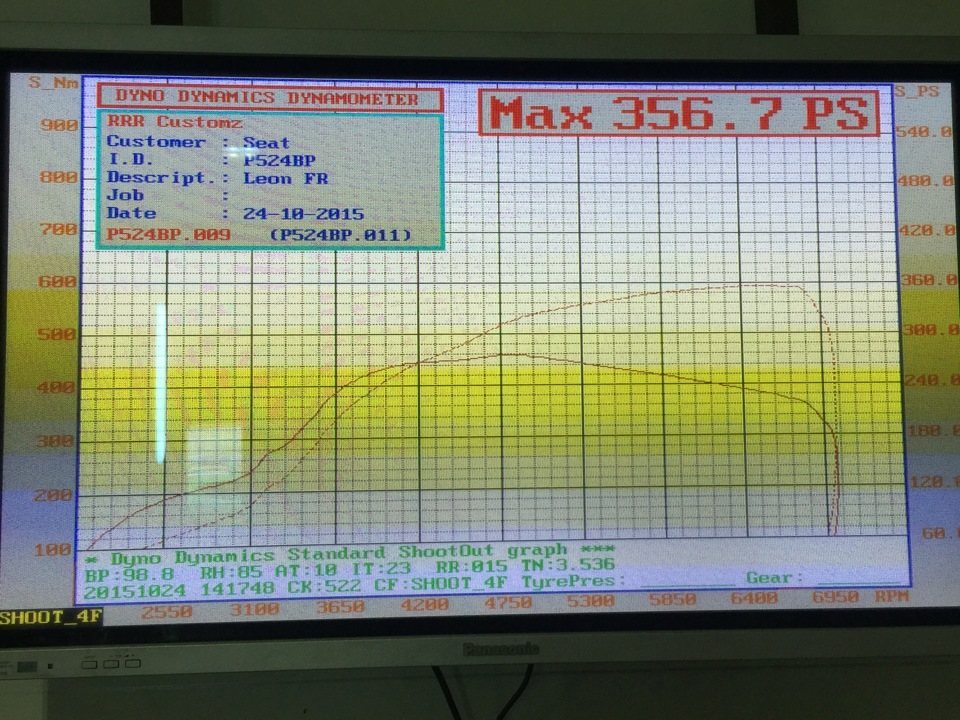960x720 pixels.
Task: Click the SHOOT_4F mode label
Action: tap(50, 617)
